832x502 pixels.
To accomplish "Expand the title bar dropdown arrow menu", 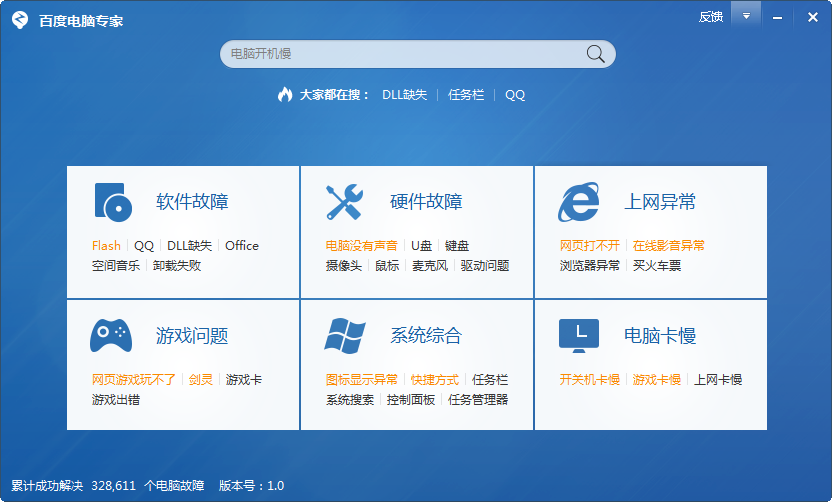I will click(745, 15).
